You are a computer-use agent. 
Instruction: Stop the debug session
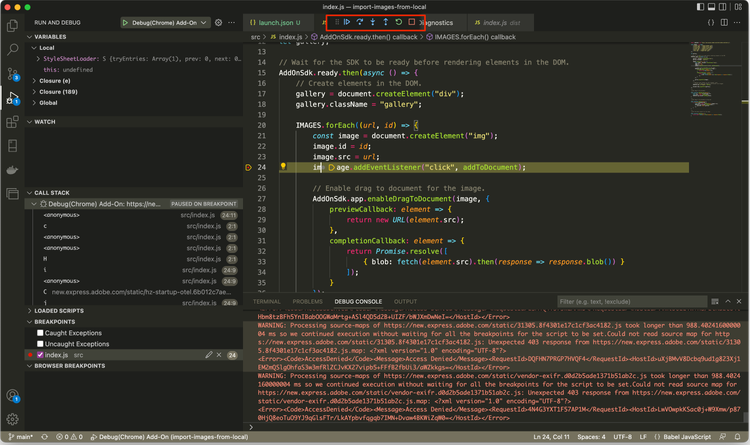click(411, 22)
